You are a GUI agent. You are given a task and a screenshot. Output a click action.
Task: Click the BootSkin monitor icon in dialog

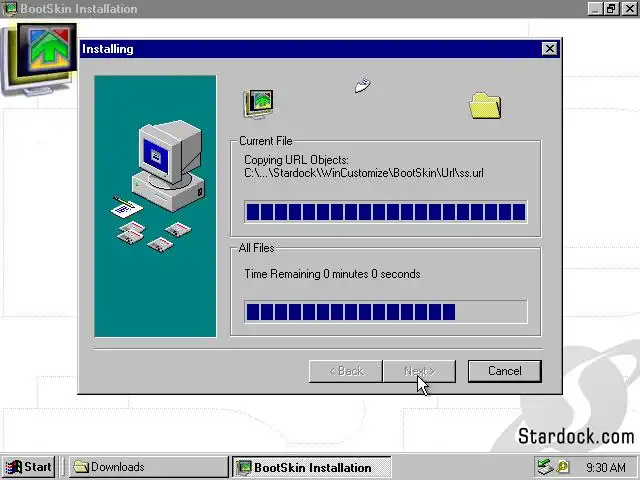click(258, 104)
